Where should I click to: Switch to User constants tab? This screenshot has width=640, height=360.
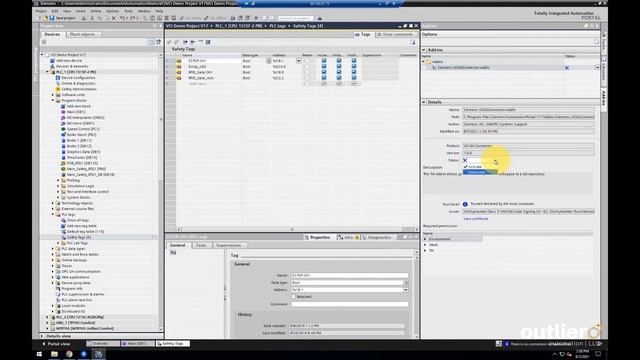click(395, 35)
